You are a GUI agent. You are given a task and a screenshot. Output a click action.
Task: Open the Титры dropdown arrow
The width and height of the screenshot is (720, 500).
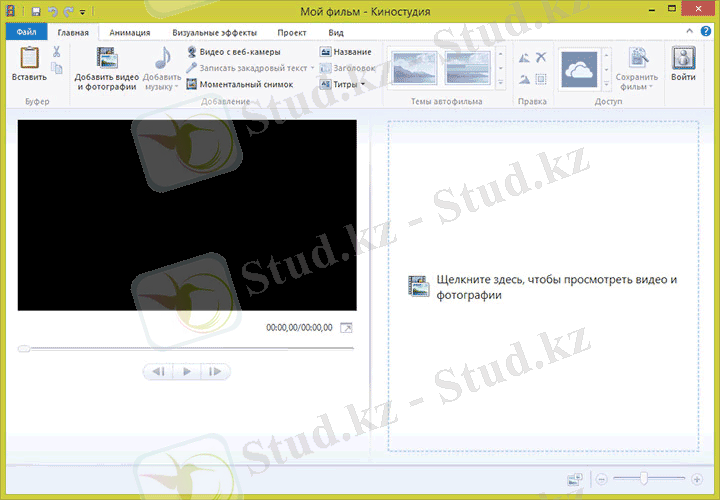pyautogui.click(x=363, y=84)
